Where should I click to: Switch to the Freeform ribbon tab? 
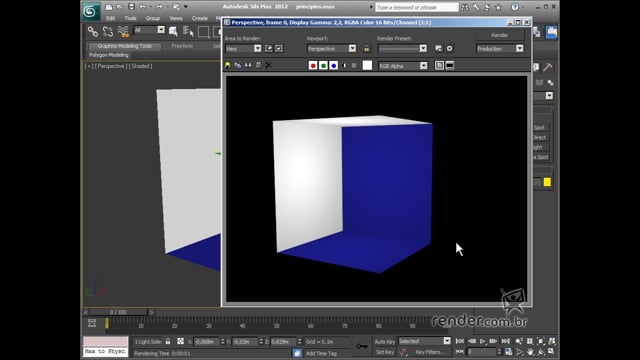point(182,46)
